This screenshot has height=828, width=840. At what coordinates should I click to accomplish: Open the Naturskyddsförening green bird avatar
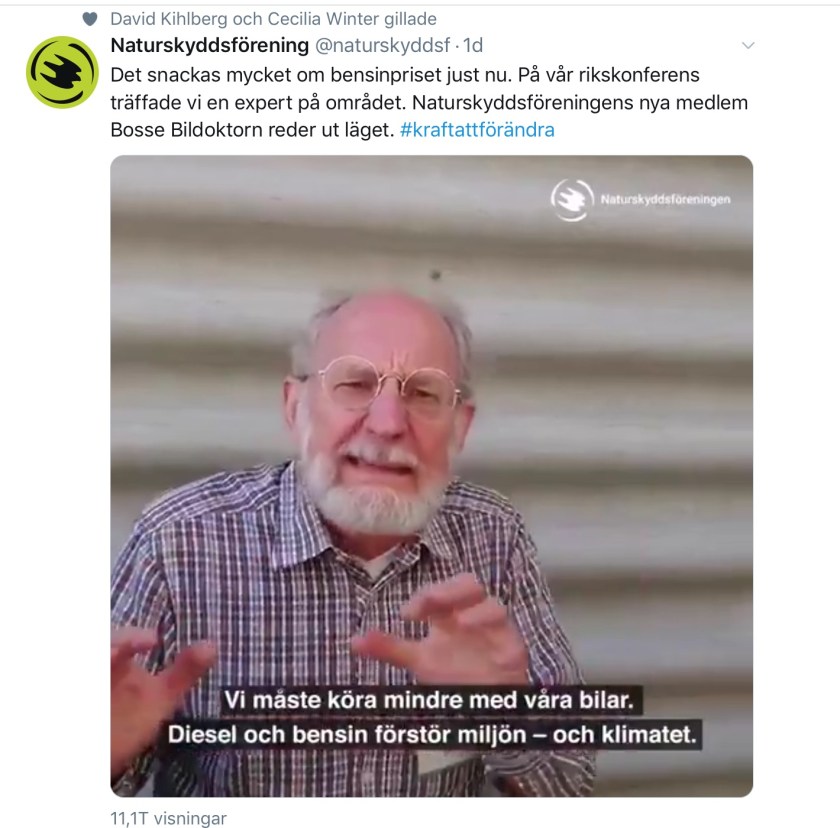point(62,72)
